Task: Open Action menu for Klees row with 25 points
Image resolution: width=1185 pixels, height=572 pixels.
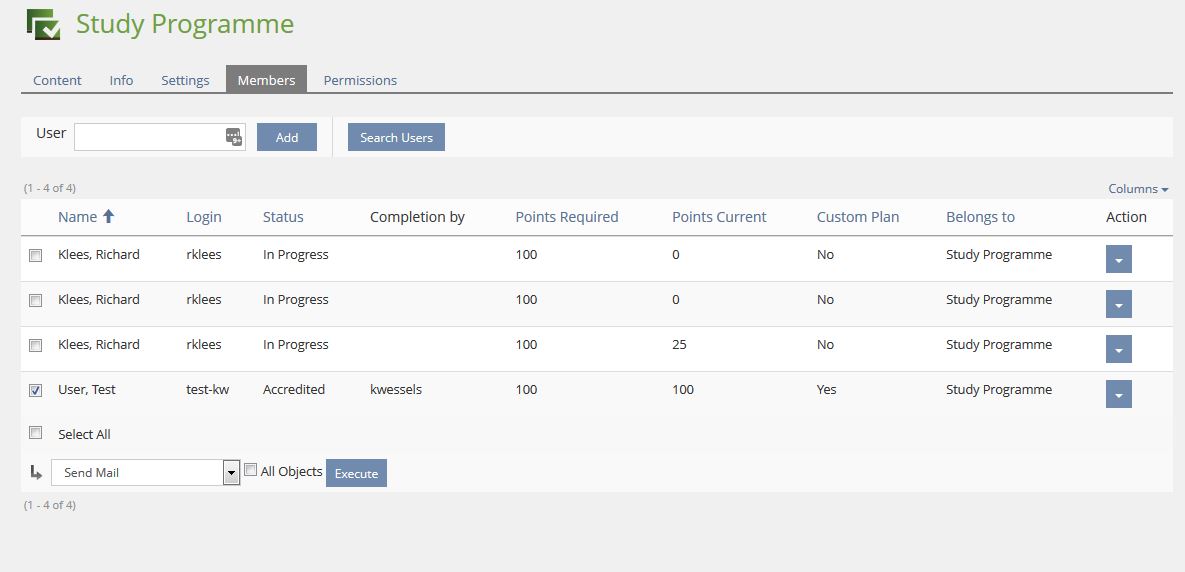Action: point(1118,350)
